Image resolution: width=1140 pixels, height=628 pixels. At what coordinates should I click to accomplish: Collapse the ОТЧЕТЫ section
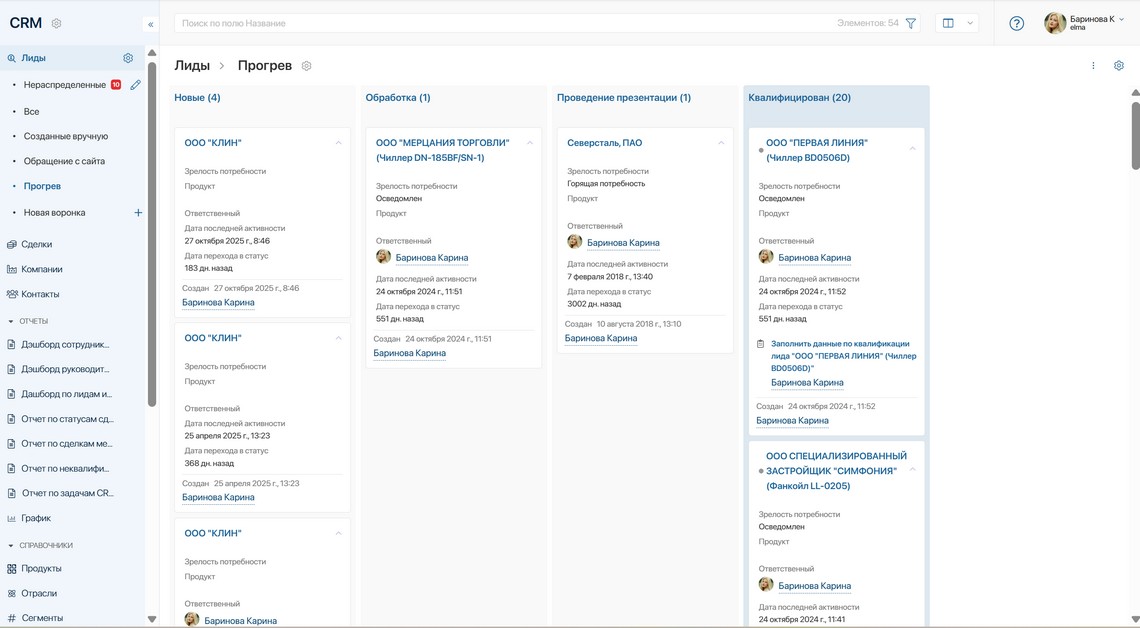(x=10, y=321)
